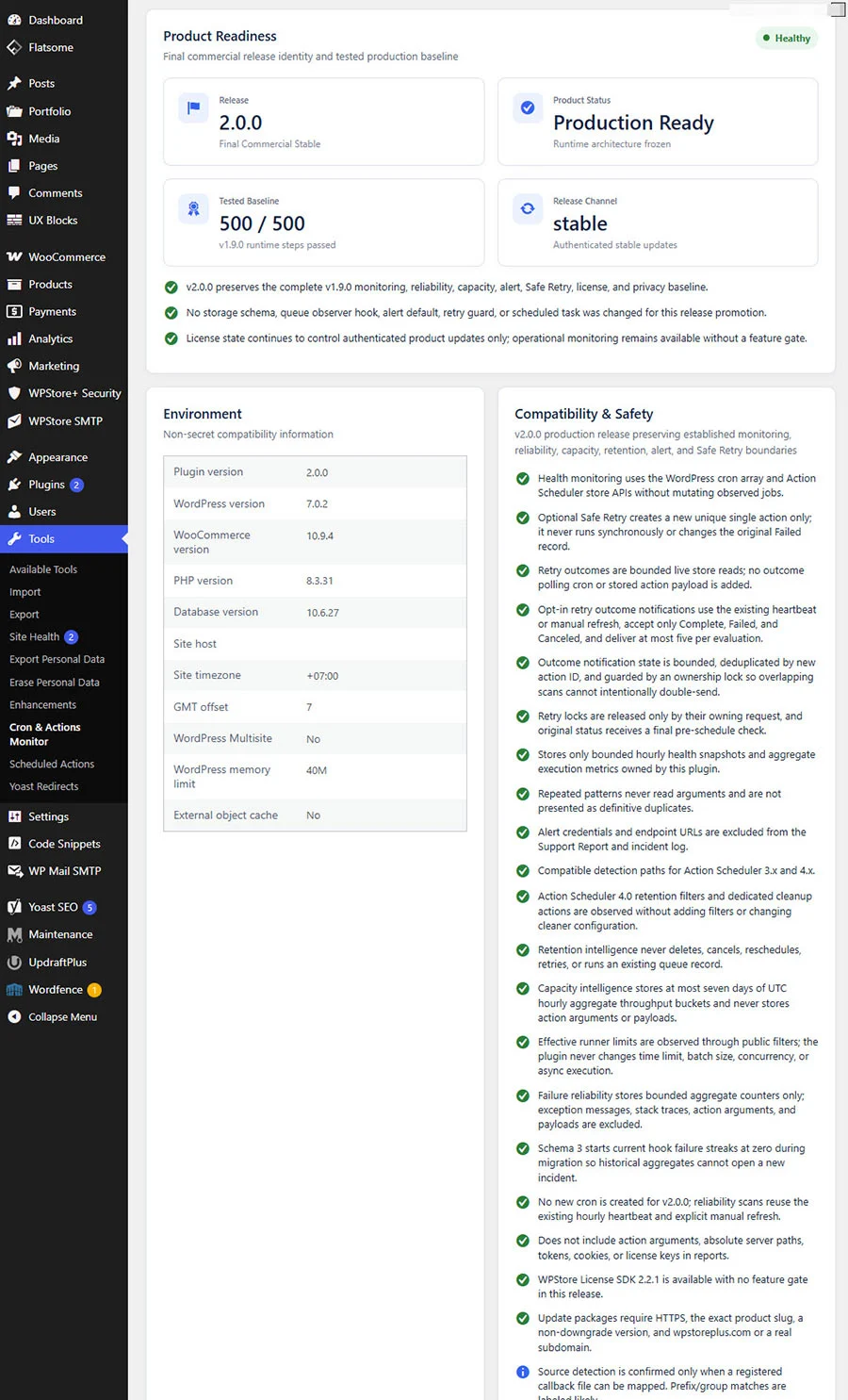Image resolution: width=848 pixels, height=1400 pixels.
Task: Click WordPress memory limit value '40M'
Action: 317,771
